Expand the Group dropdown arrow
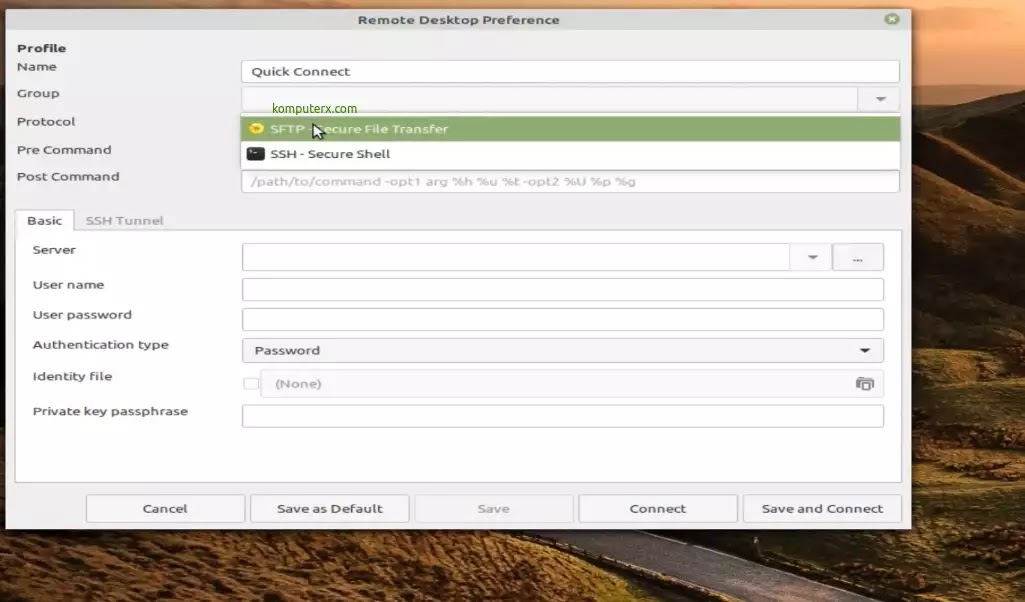 pyautogui.click(x=881, y=99)
